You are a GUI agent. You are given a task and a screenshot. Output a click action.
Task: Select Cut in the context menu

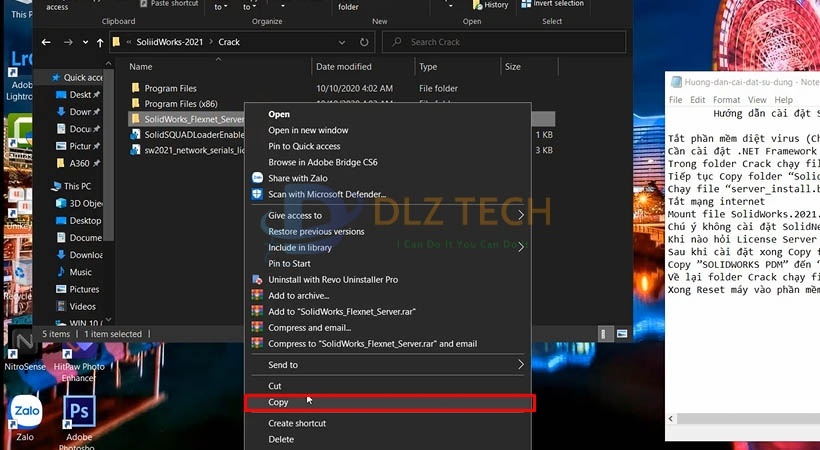(x=275, y=386)
